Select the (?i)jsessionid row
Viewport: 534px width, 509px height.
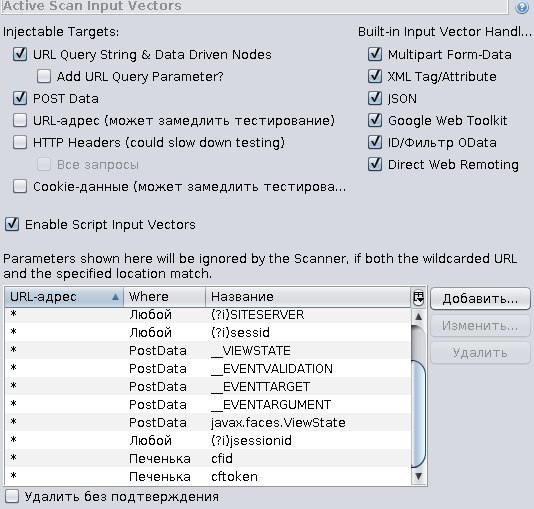pyautogui.click(x=208, y=441)
